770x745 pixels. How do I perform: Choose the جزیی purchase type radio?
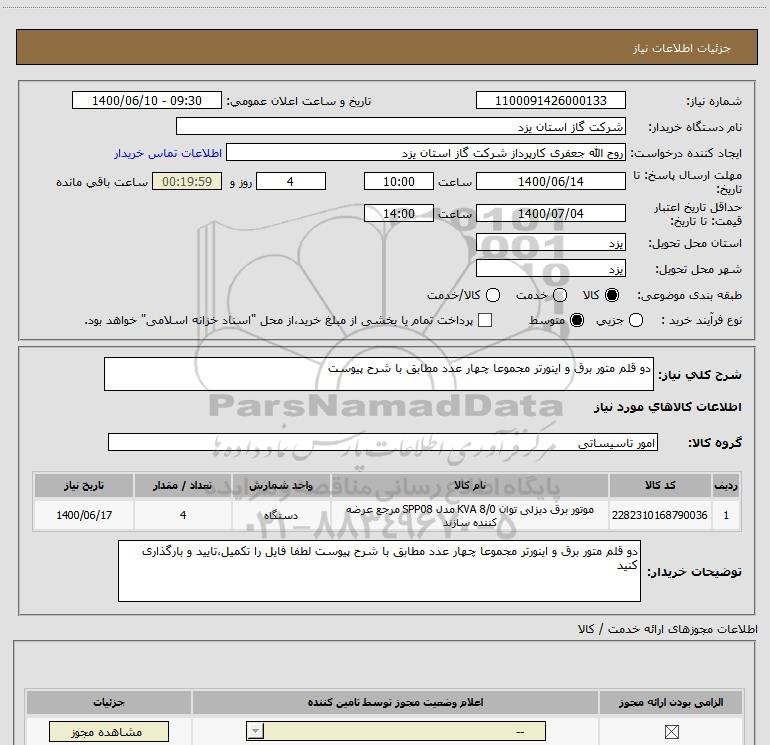(x=636, y=320)
